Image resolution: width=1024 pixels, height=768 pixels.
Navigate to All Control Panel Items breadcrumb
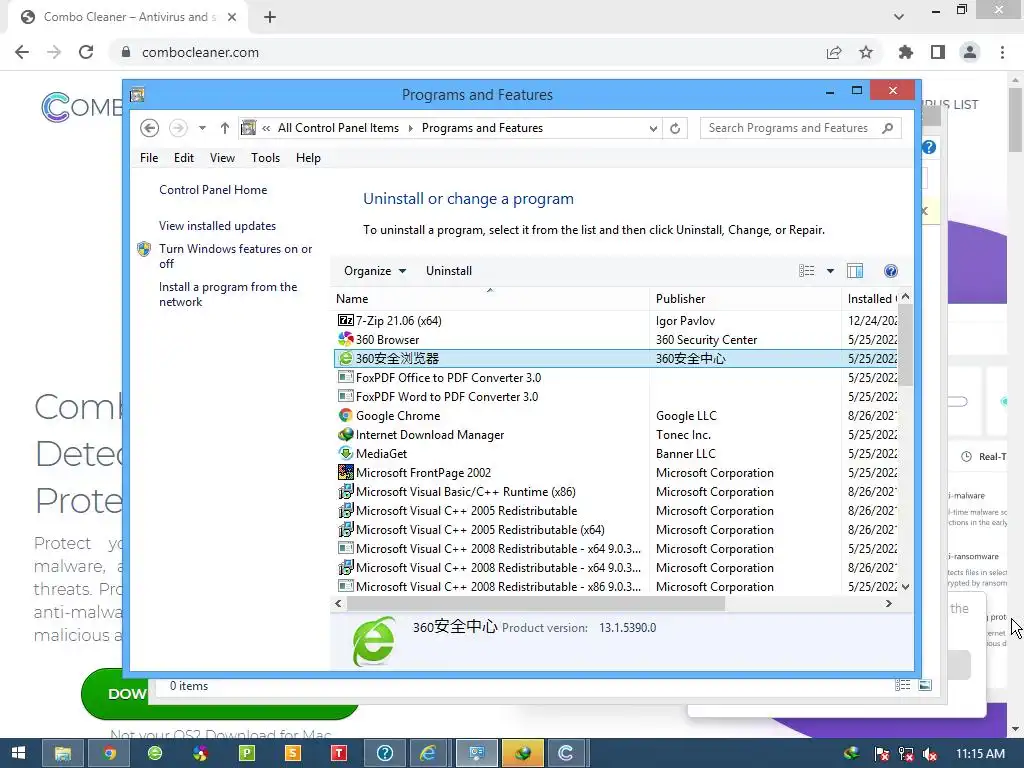click(338, 128)
